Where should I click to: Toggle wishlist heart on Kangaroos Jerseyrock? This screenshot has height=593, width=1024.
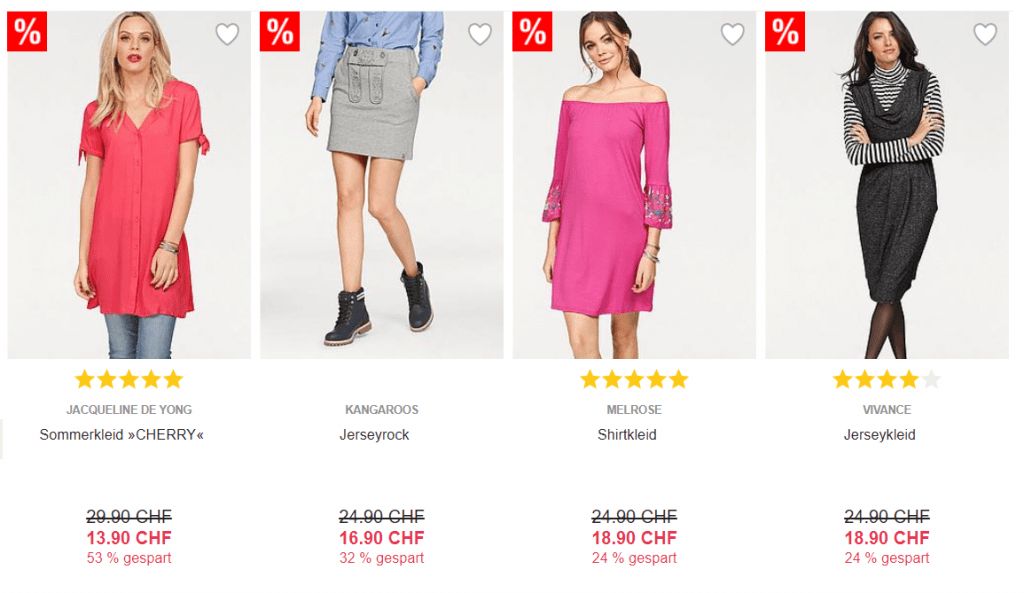click(x=480, y=34)
